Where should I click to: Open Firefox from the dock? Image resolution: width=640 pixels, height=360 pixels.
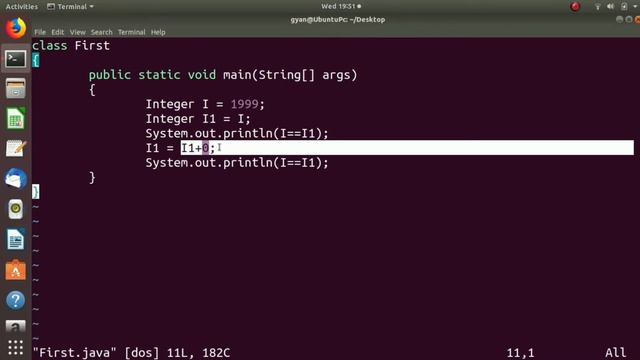click(16, 29)
